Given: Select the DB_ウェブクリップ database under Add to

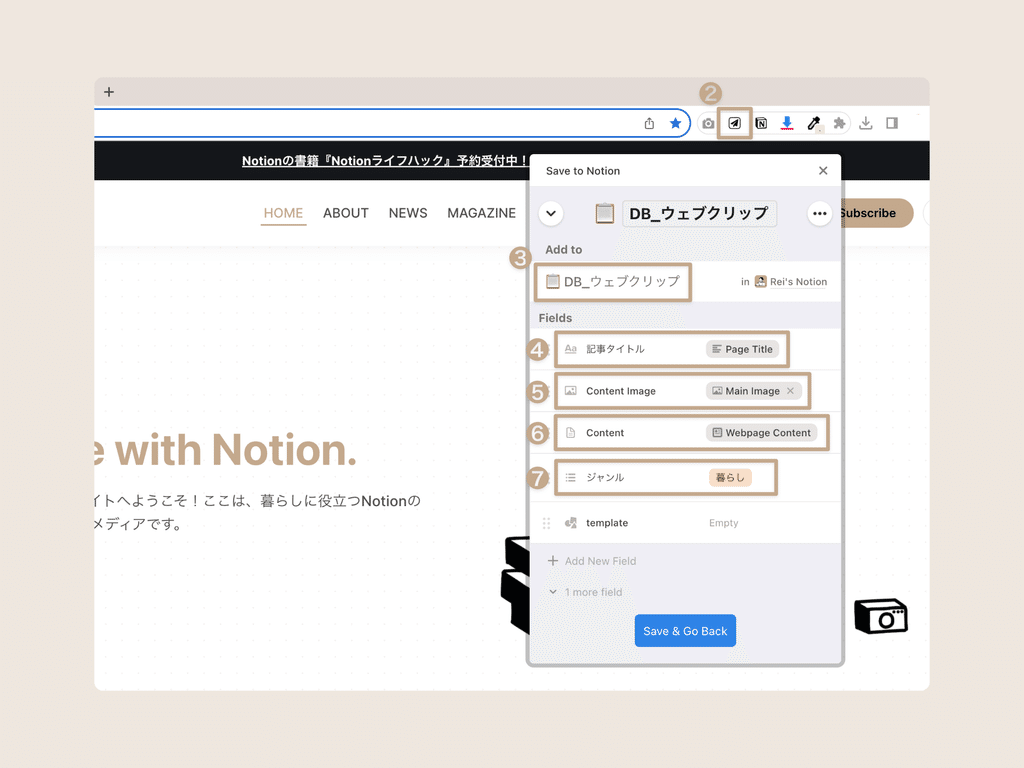Looking at the screenshot, I should pos(613,281).
